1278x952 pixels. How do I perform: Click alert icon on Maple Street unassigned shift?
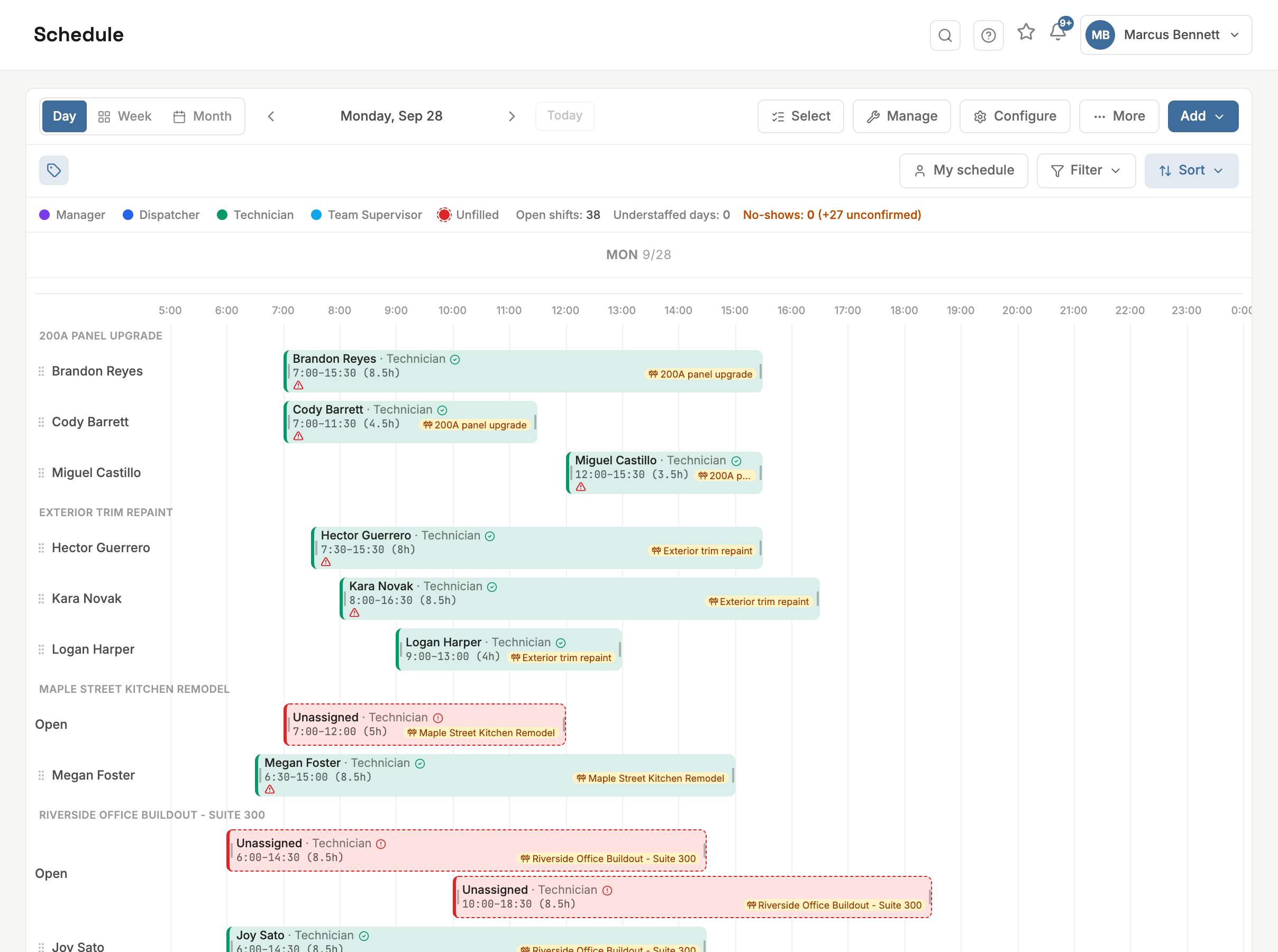pos(438,718)
